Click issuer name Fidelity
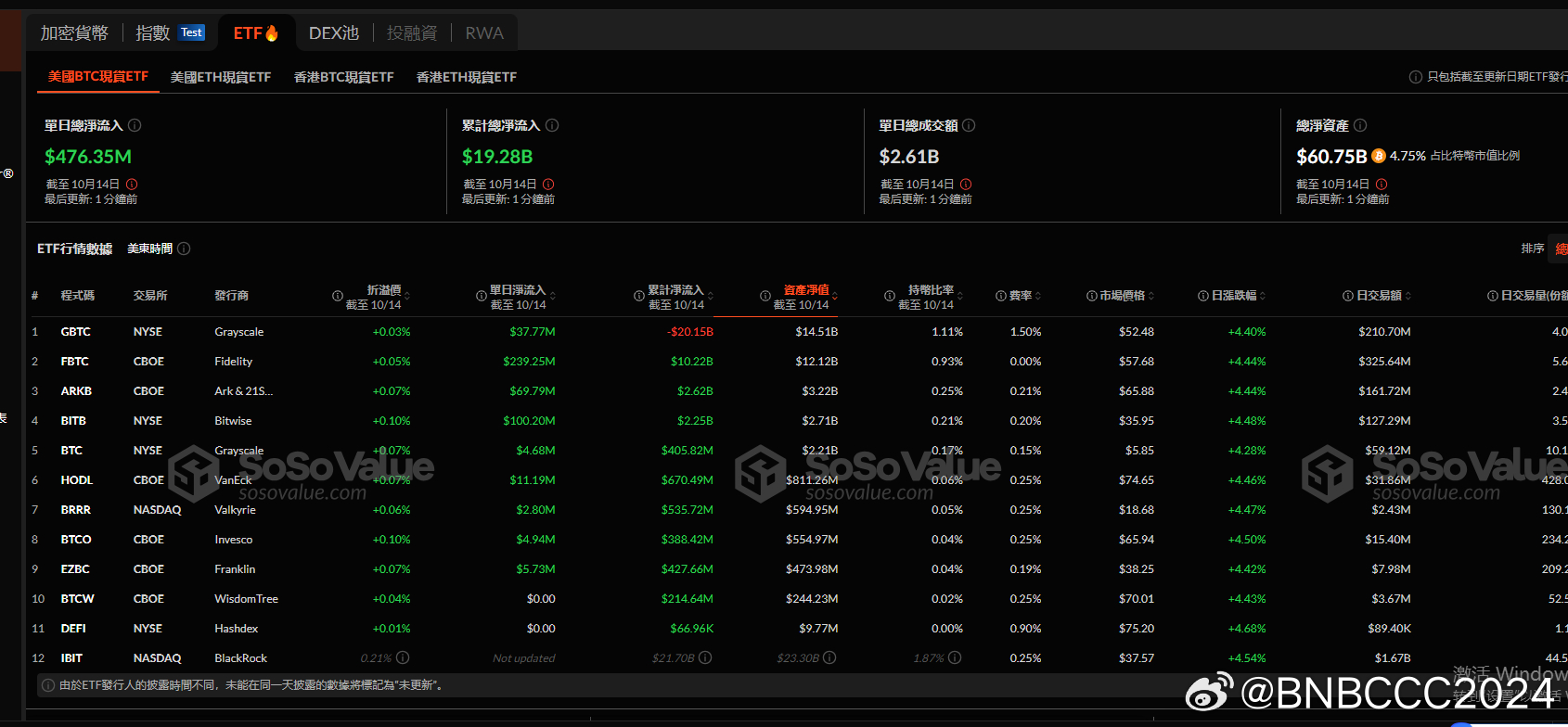 point(234,362)
